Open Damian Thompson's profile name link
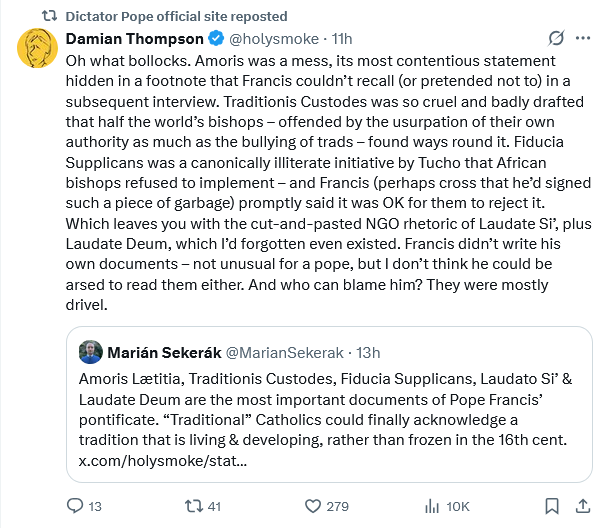This screenshot has height=528, width=608. [132, 39]
